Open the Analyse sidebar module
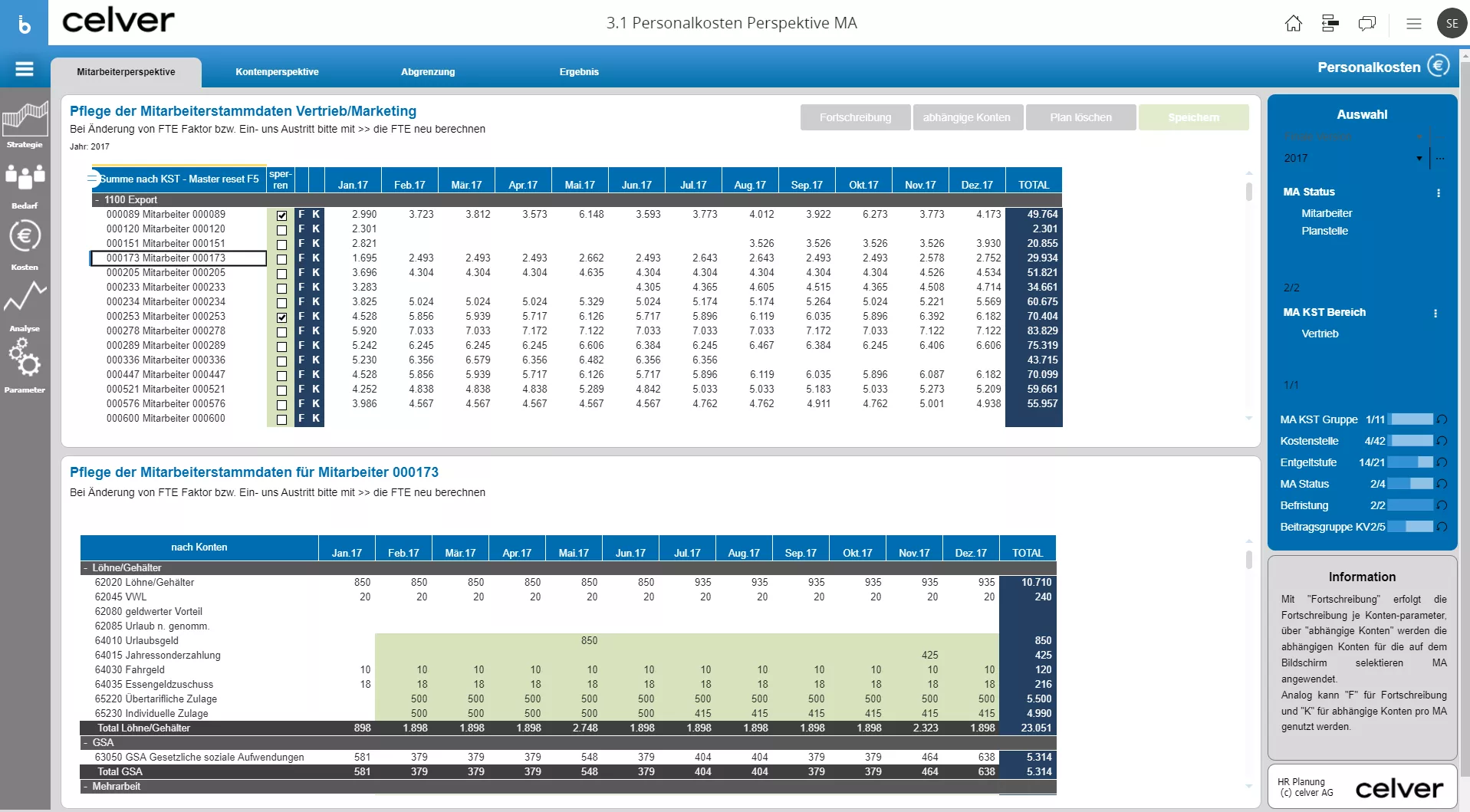1470x812 pixels. 25,307
